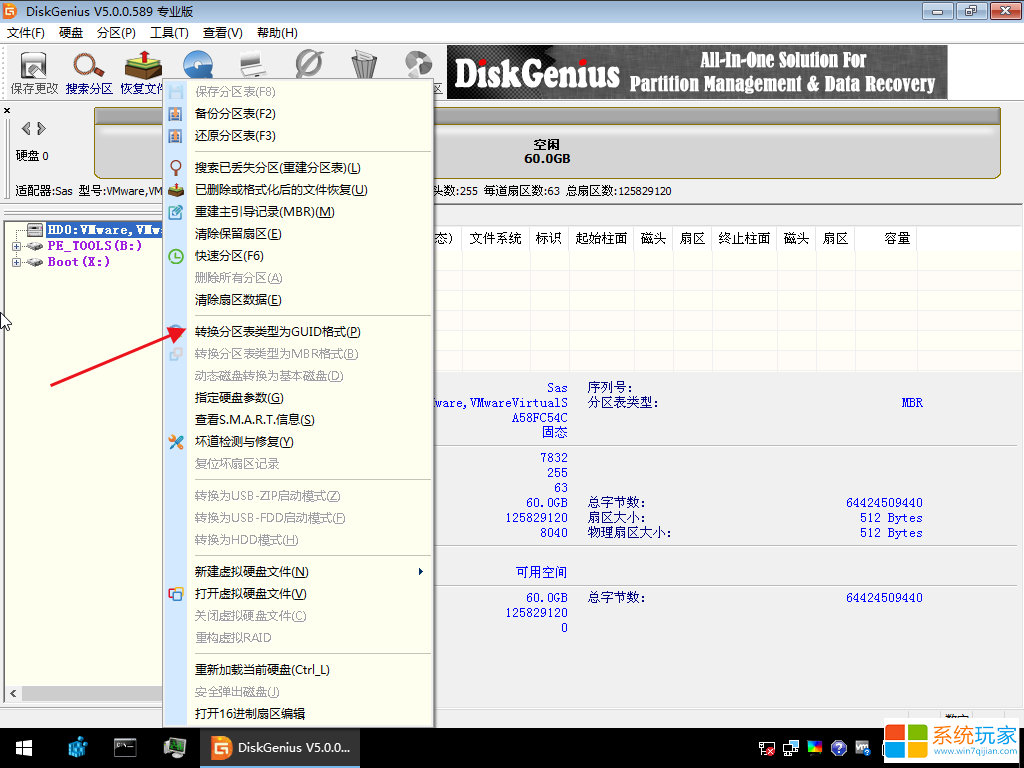
Task: Click the help question mark tray icon
Action: (x=839, y=748)
